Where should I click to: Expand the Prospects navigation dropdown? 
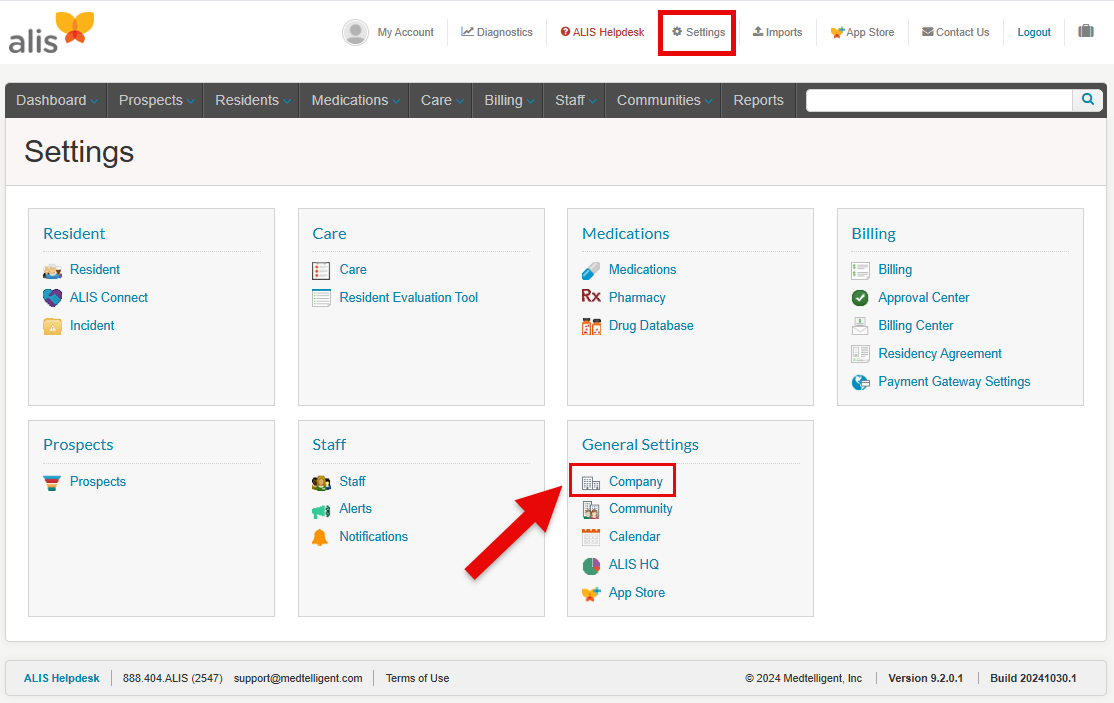[156, 100]
